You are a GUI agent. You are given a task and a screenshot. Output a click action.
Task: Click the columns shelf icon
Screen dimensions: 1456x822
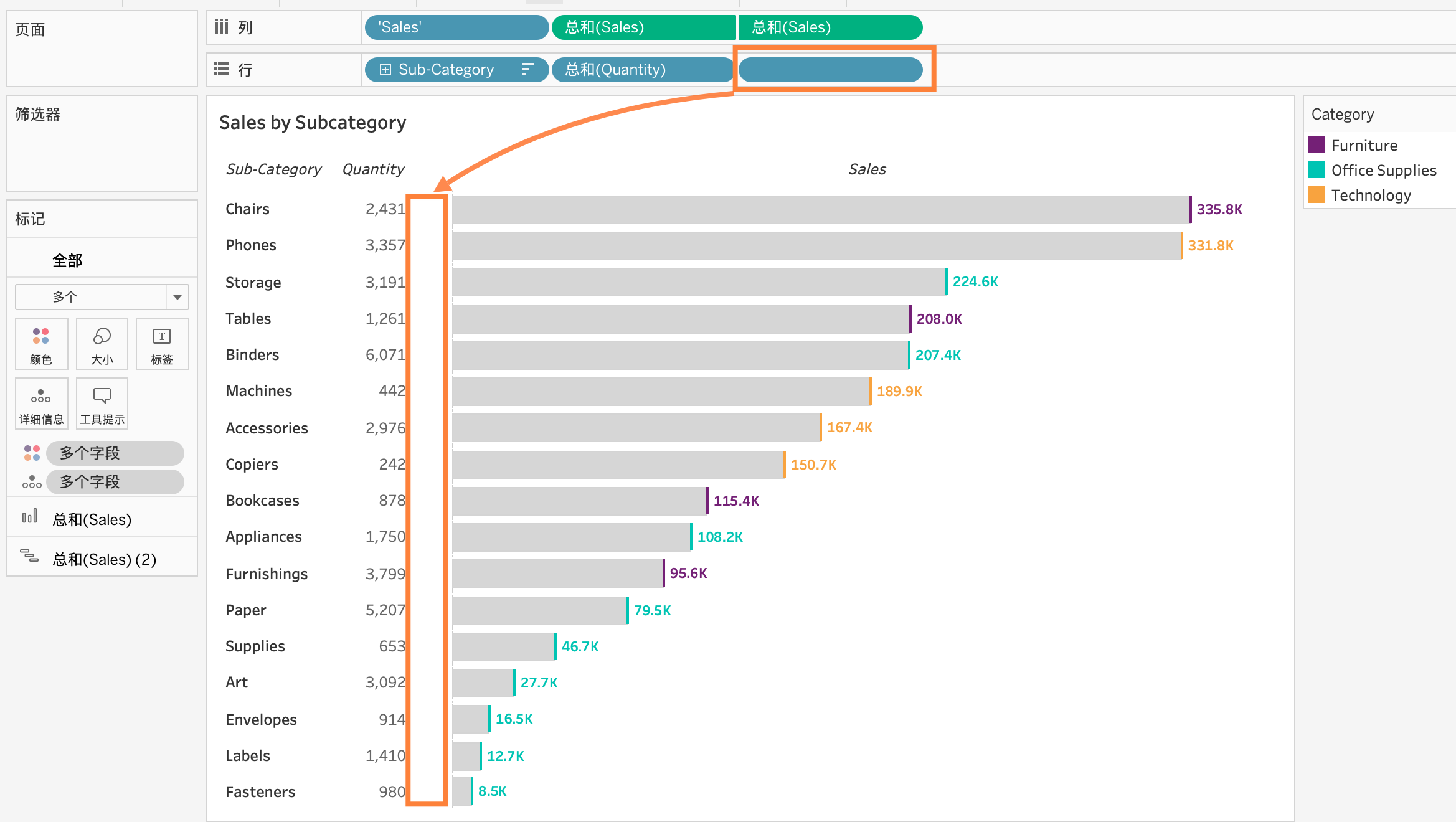click(x=222, y=27)
